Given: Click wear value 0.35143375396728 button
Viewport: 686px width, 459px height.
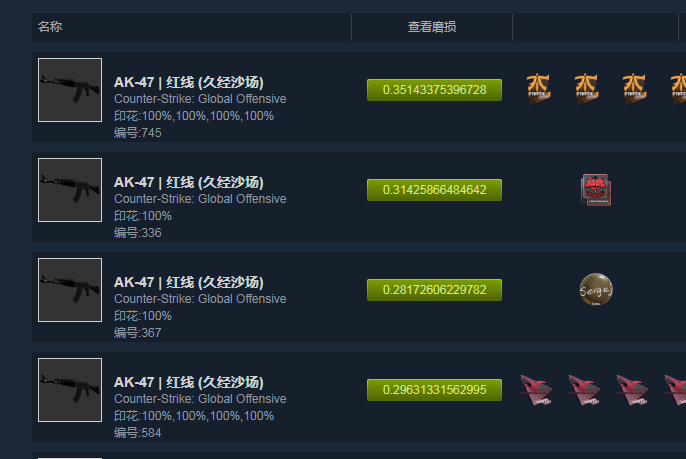Looking at the screenshot, I should pyautogui.click(x=434, y=90).
